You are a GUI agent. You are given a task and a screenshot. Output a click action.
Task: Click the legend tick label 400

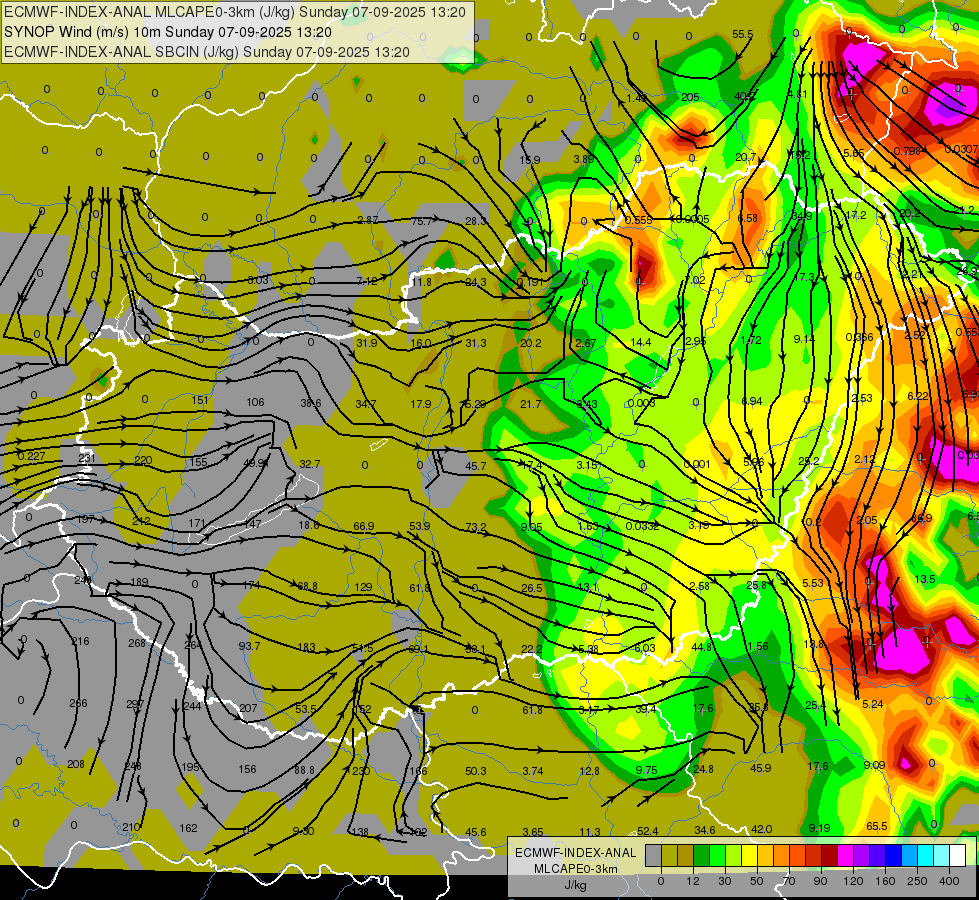click(949, 881)
